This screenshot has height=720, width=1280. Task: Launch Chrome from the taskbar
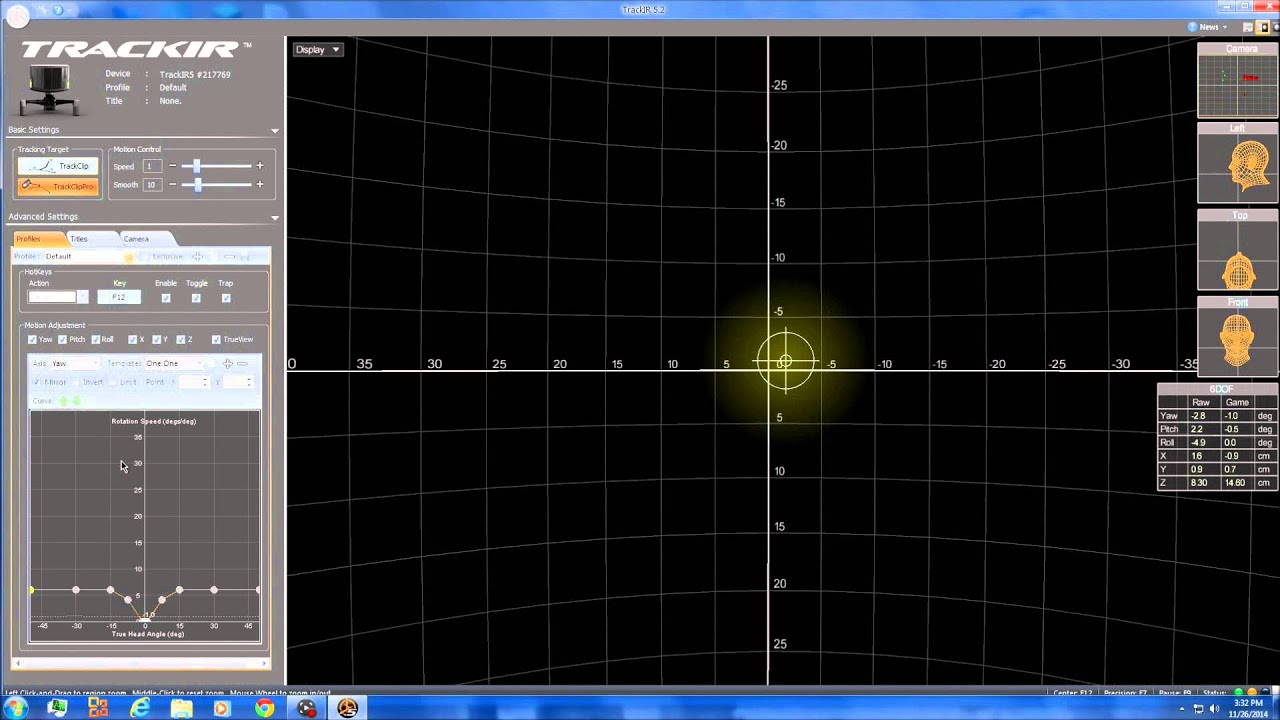pos(264,708)
